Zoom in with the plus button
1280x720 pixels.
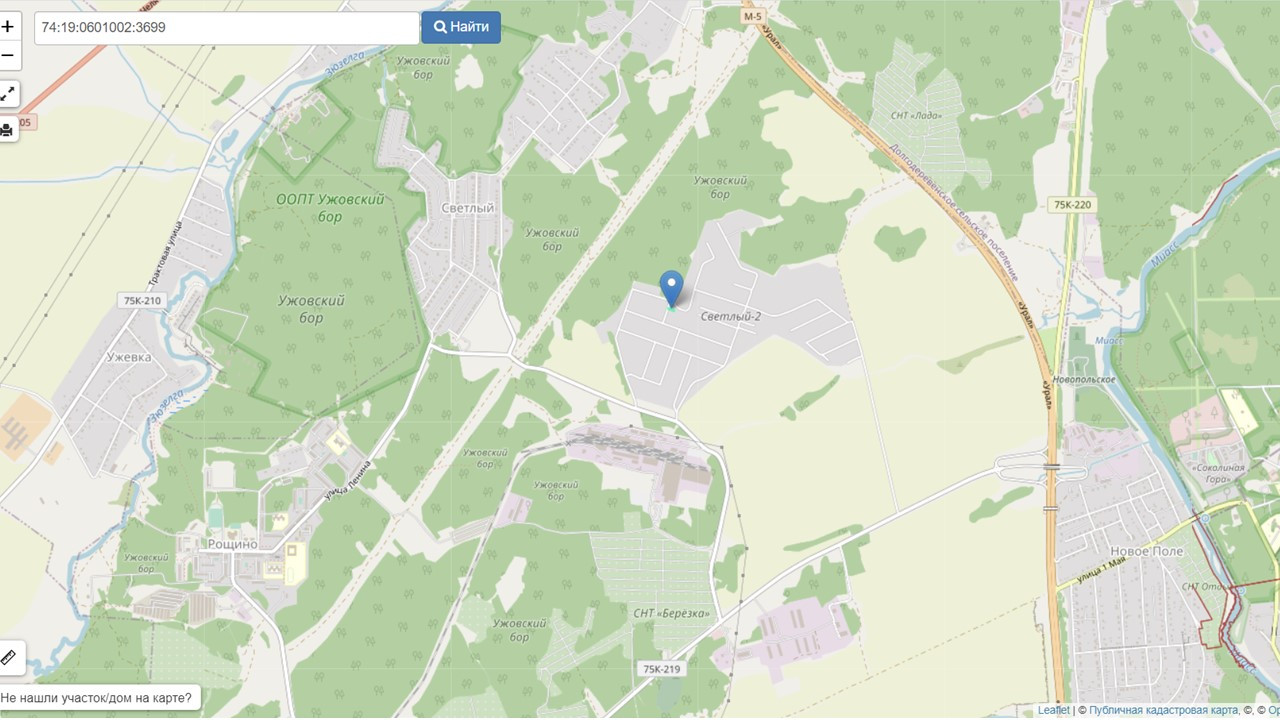pos(8,27)
